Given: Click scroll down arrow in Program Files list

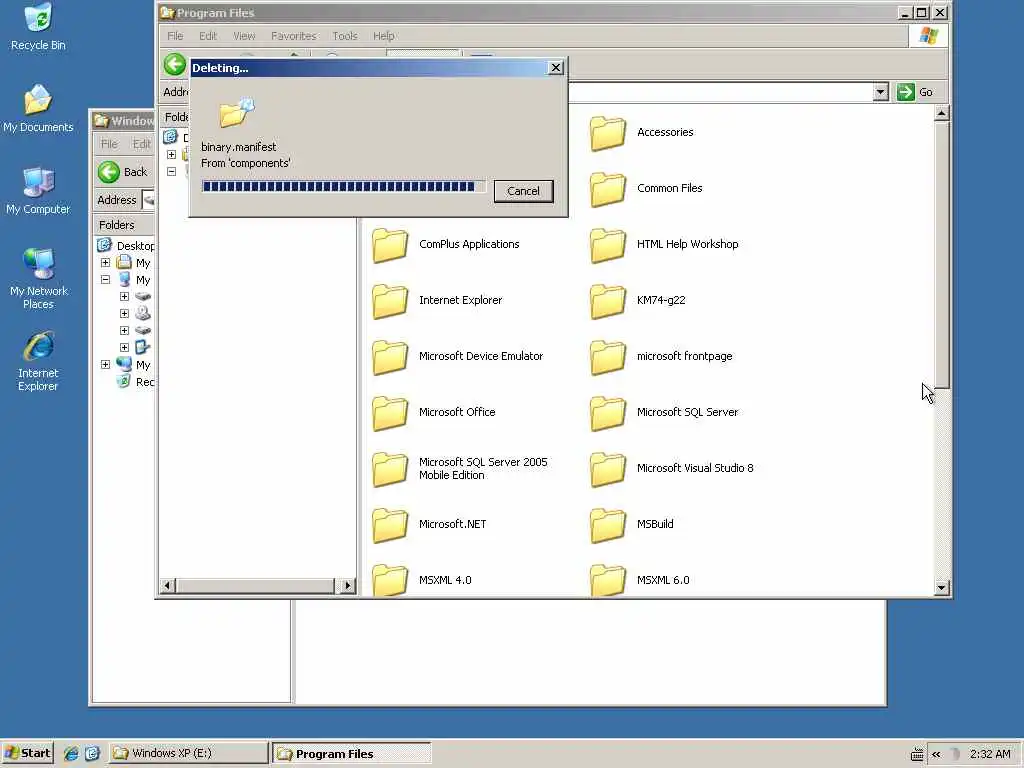Looking at the screenshot, I should coord(941,587).
